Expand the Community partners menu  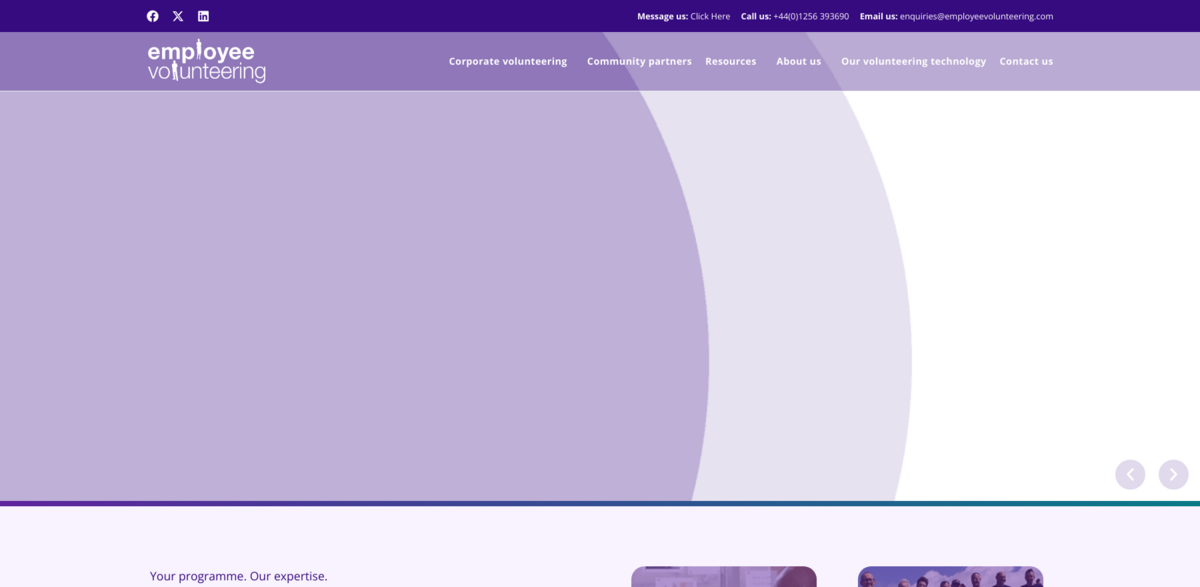pos(639,61)
